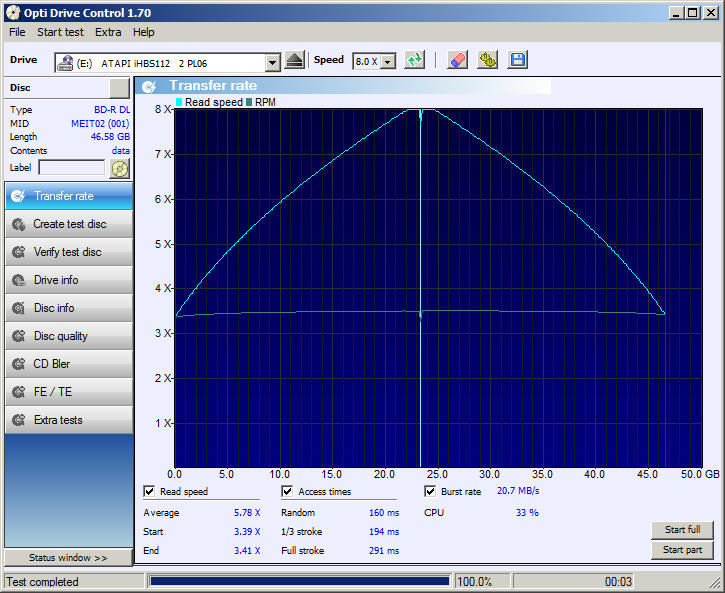725x593 pixels.
Task: Open the Disc quality test
Action: (69, 336)
